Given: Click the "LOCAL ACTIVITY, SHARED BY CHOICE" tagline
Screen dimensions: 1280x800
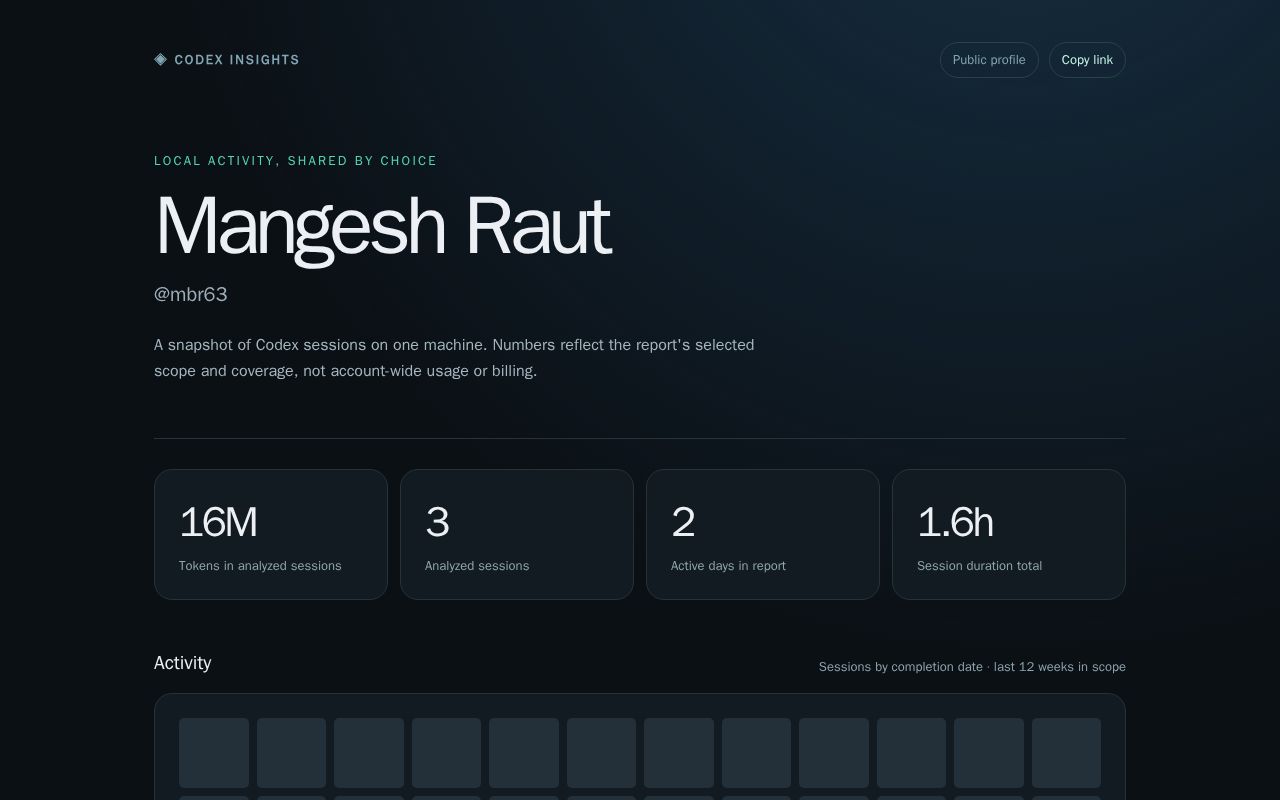Looking at the screenshot, I should click(296, 161).
